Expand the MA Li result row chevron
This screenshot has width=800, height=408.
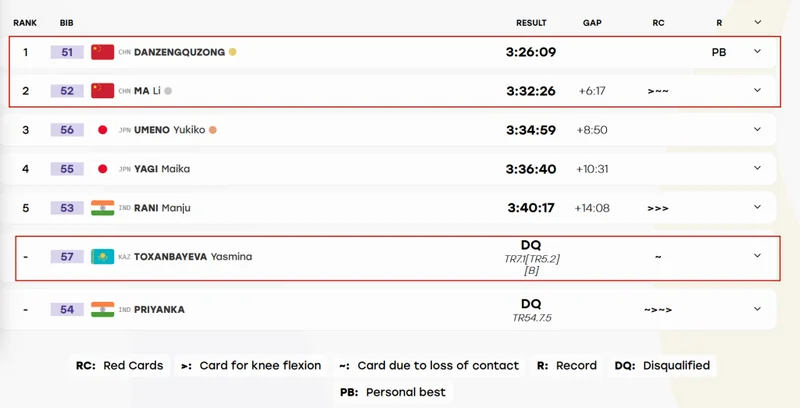pyautogui.click(x=758, y=90)
